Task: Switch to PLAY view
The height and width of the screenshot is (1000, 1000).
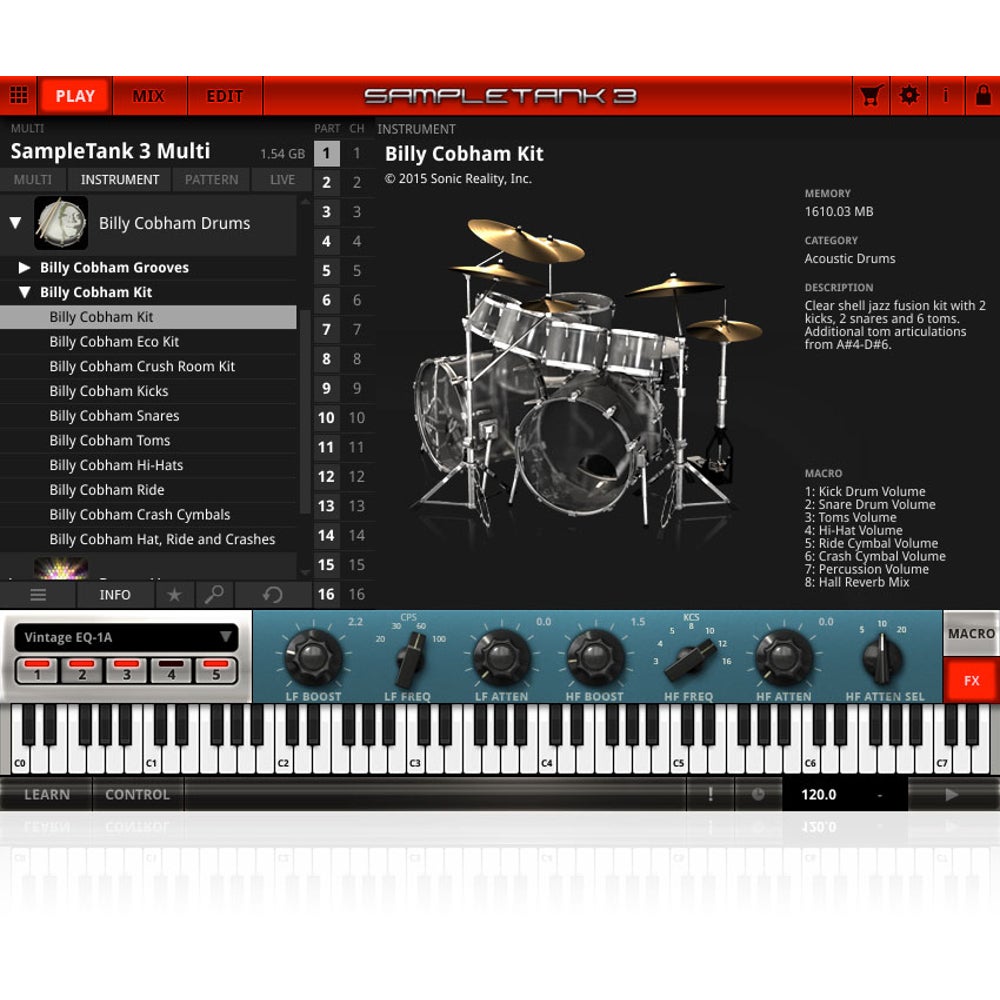Action: [x=75, y=96]
